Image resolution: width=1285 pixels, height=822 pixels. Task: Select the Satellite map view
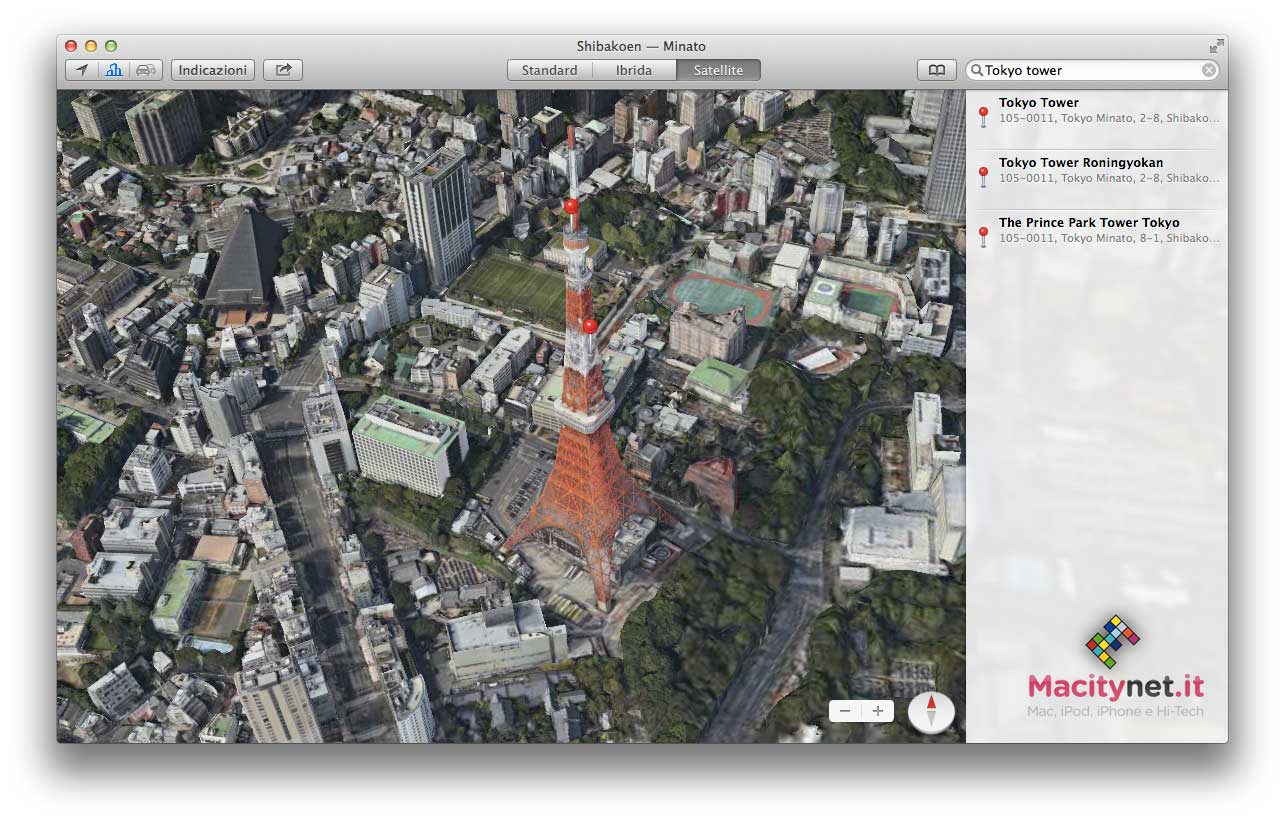click(x=718, y=70)
